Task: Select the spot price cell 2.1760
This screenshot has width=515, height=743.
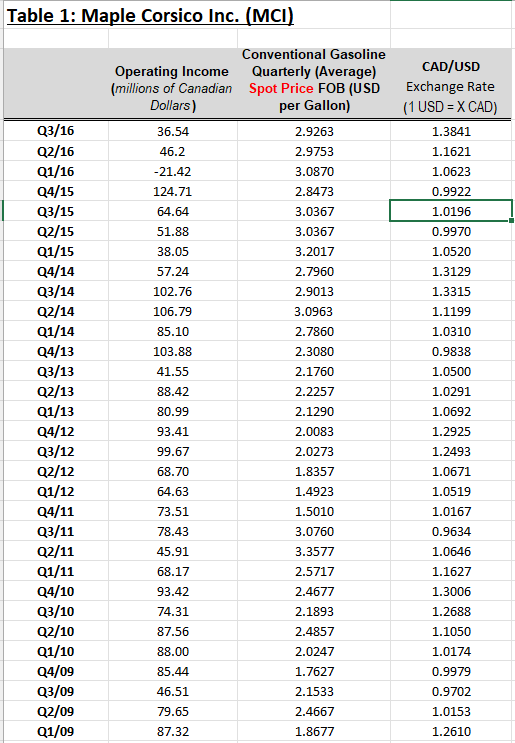Action: click(314, 371)
